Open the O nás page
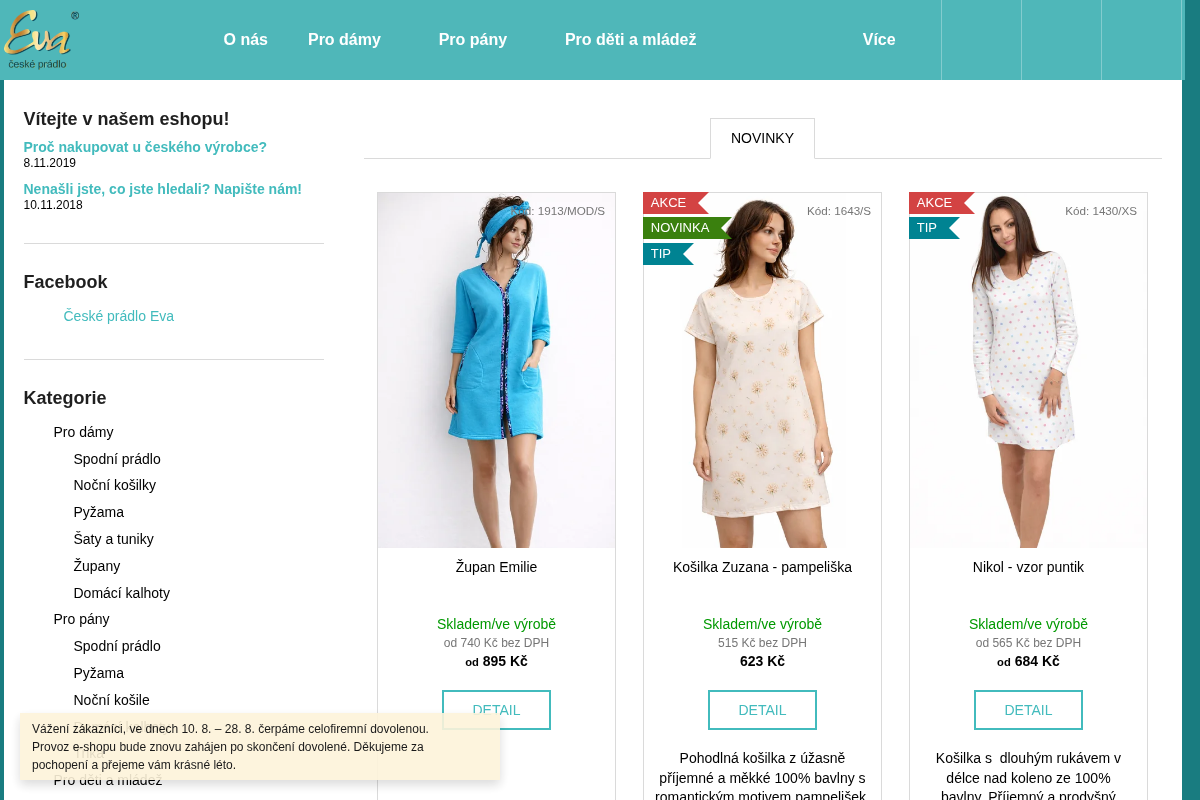 coord(245,40)
